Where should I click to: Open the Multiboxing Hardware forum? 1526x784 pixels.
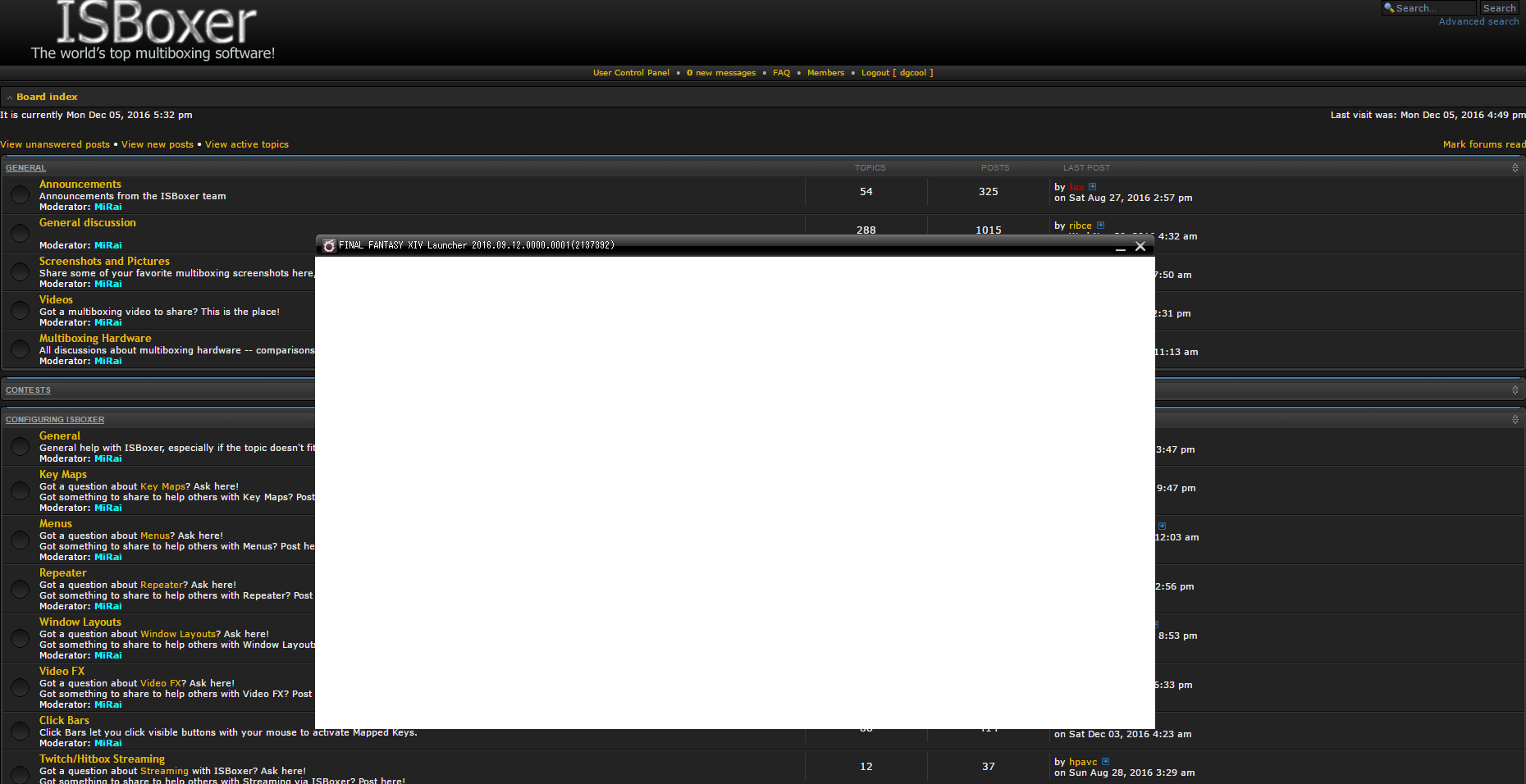point(95,339)
